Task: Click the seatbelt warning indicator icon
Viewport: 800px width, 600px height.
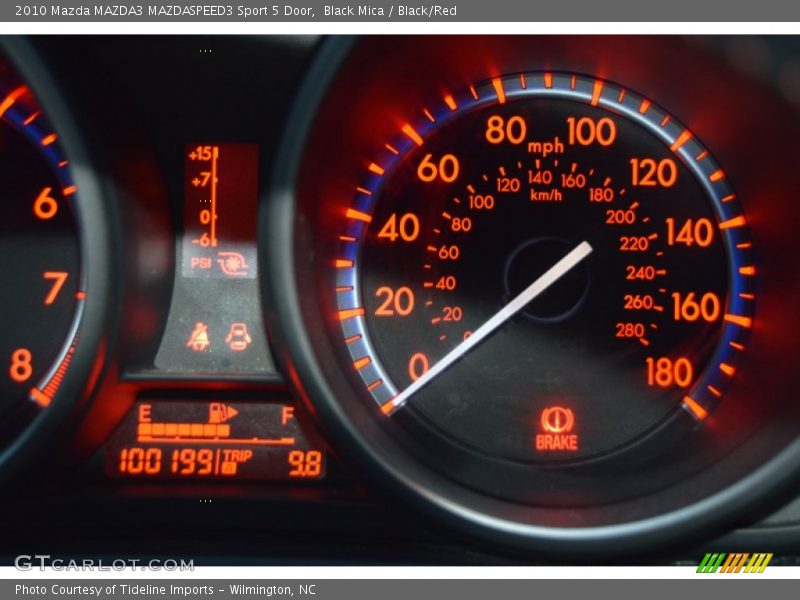Action: (x=199, y=337)
